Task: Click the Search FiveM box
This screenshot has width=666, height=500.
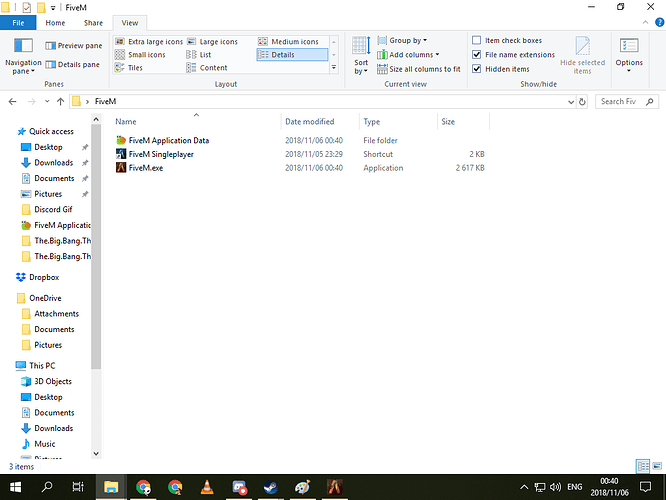Action: click(x=626, y=102)
